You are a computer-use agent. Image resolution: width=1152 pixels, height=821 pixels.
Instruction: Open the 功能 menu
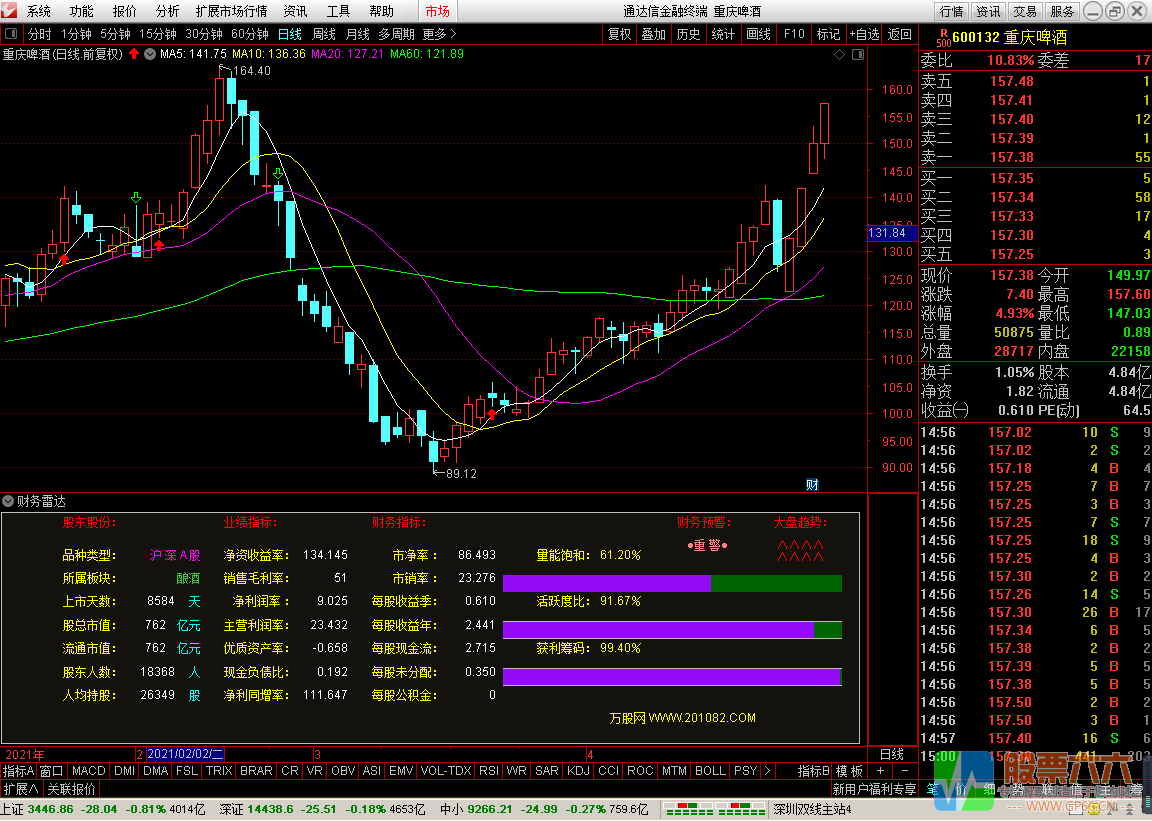[x=82, y=11]
